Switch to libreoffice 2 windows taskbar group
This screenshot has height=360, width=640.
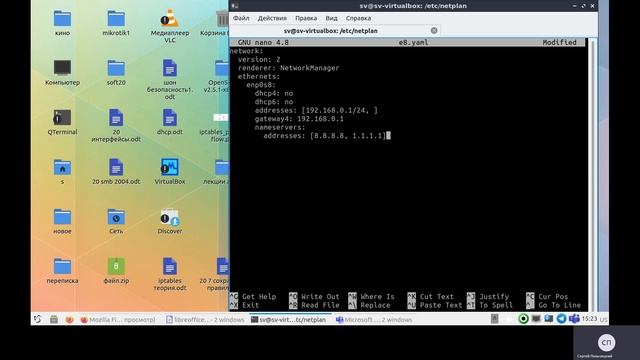click(205, 320)
